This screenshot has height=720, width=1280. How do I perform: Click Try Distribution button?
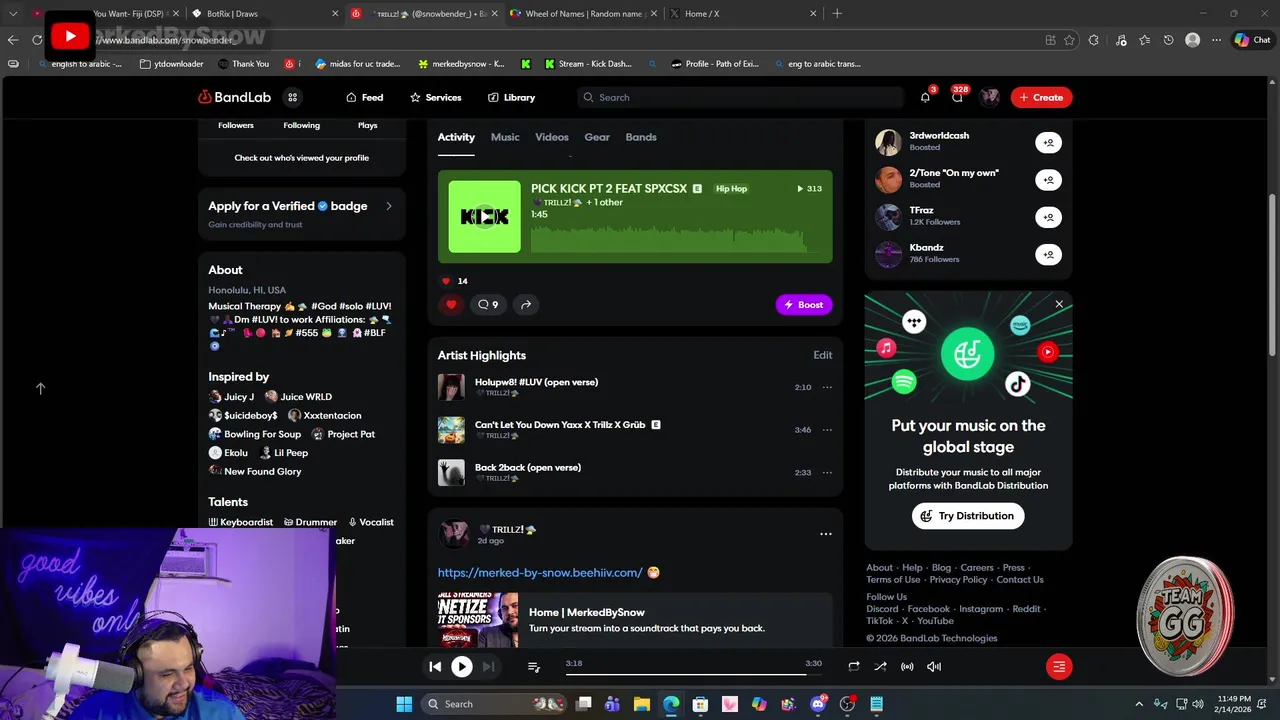[968, 516]
